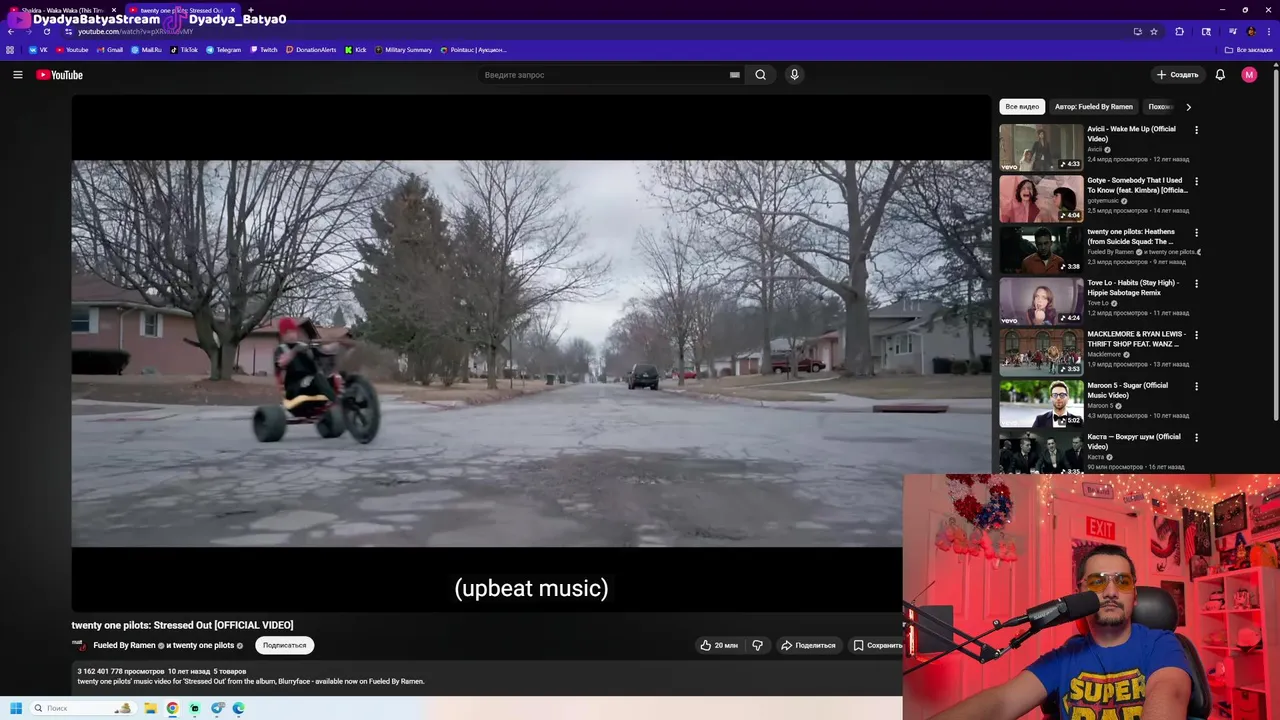The image size is (1280, 720).
Task: Open three-dot menu for Avicii Wake Me Up
Action: (x=1196, y=130)
